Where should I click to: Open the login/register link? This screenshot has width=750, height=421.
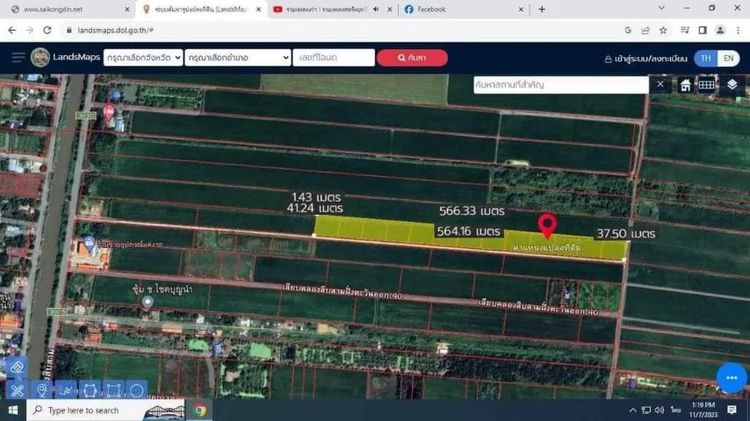pos(647,58)
